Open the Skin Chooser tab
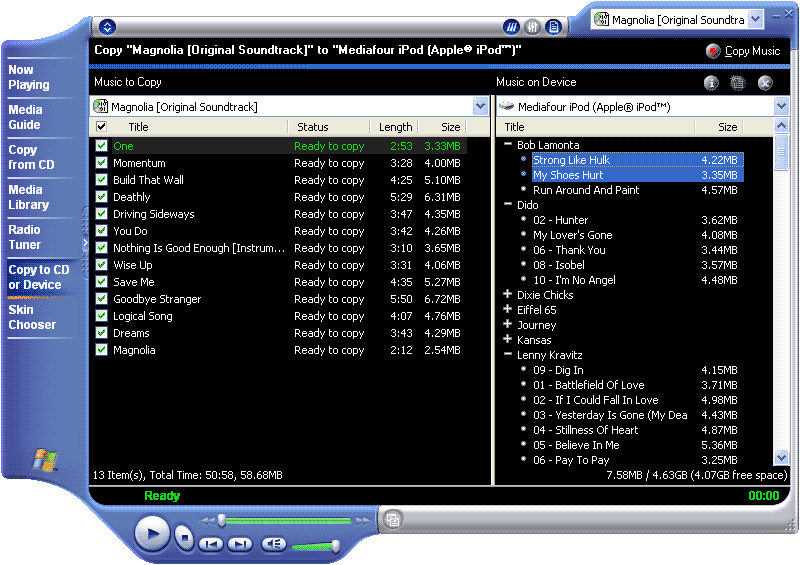 (x=32, y=317)
